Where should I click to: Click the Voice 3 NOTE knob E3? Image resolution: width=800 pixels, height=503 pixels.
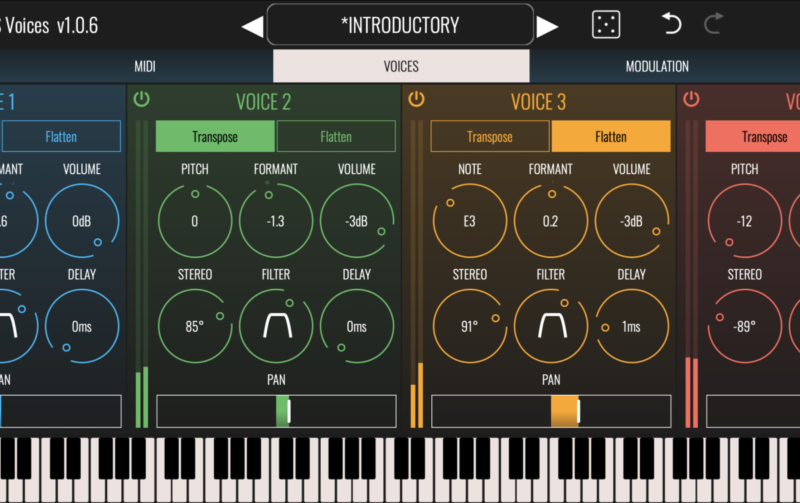469,221
